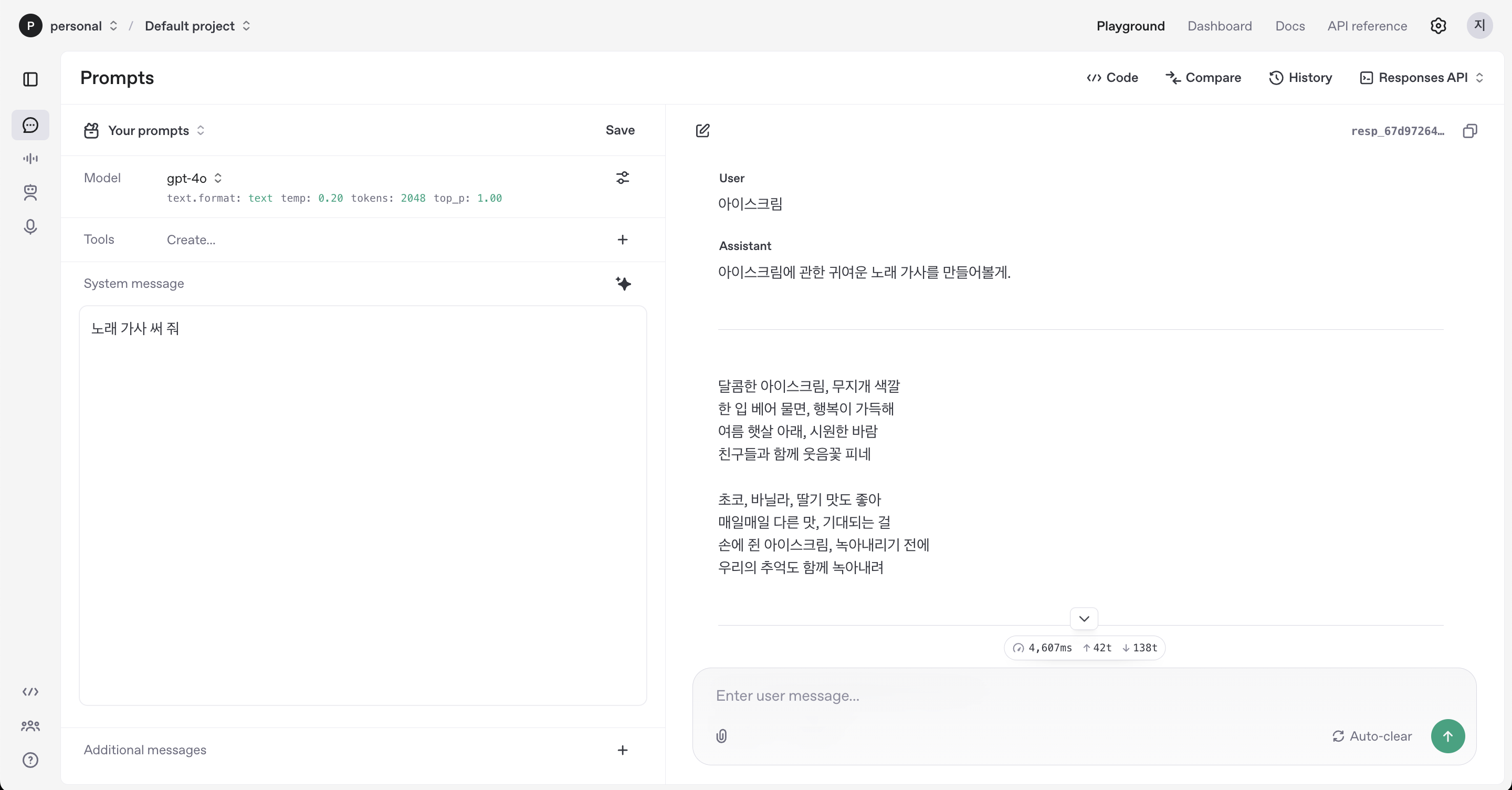This screenshot has height=790, width=1512.
Task: Open the TTS microphone sidebar icon
Action: tap(30, 227)
